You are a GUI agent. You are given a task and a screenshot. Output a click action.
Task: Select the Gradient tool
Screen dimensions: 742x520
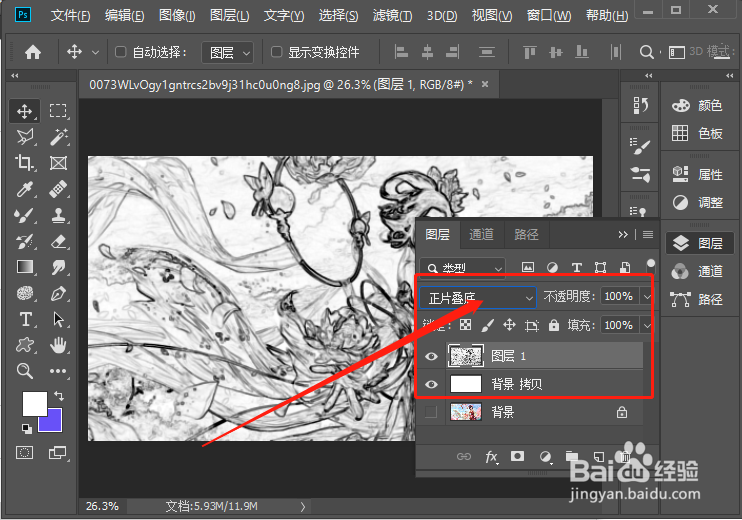coord(25,267)
